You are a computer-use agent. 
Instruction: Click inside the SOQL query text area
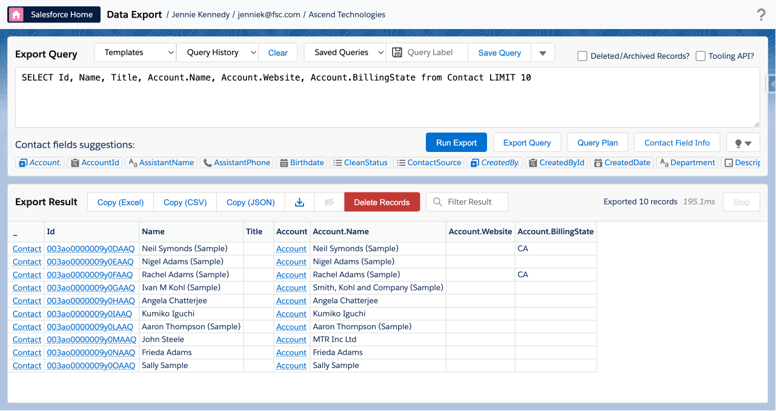coord(388,98)
